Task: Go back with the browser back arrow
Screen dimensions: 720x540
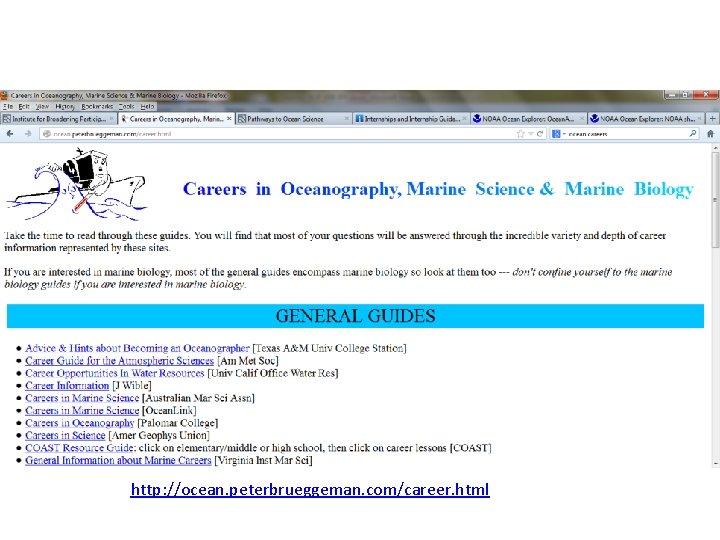Action: [10, 134]
